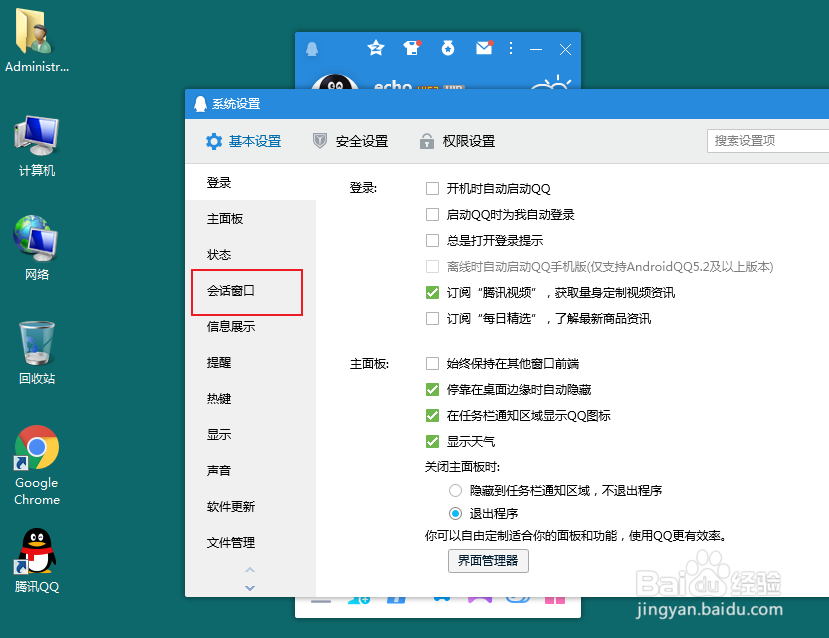The width and height of the screenshot is (829, 638).
Task: Open 回收站 recycle bin icon
Action: click(x=36, y=352)
